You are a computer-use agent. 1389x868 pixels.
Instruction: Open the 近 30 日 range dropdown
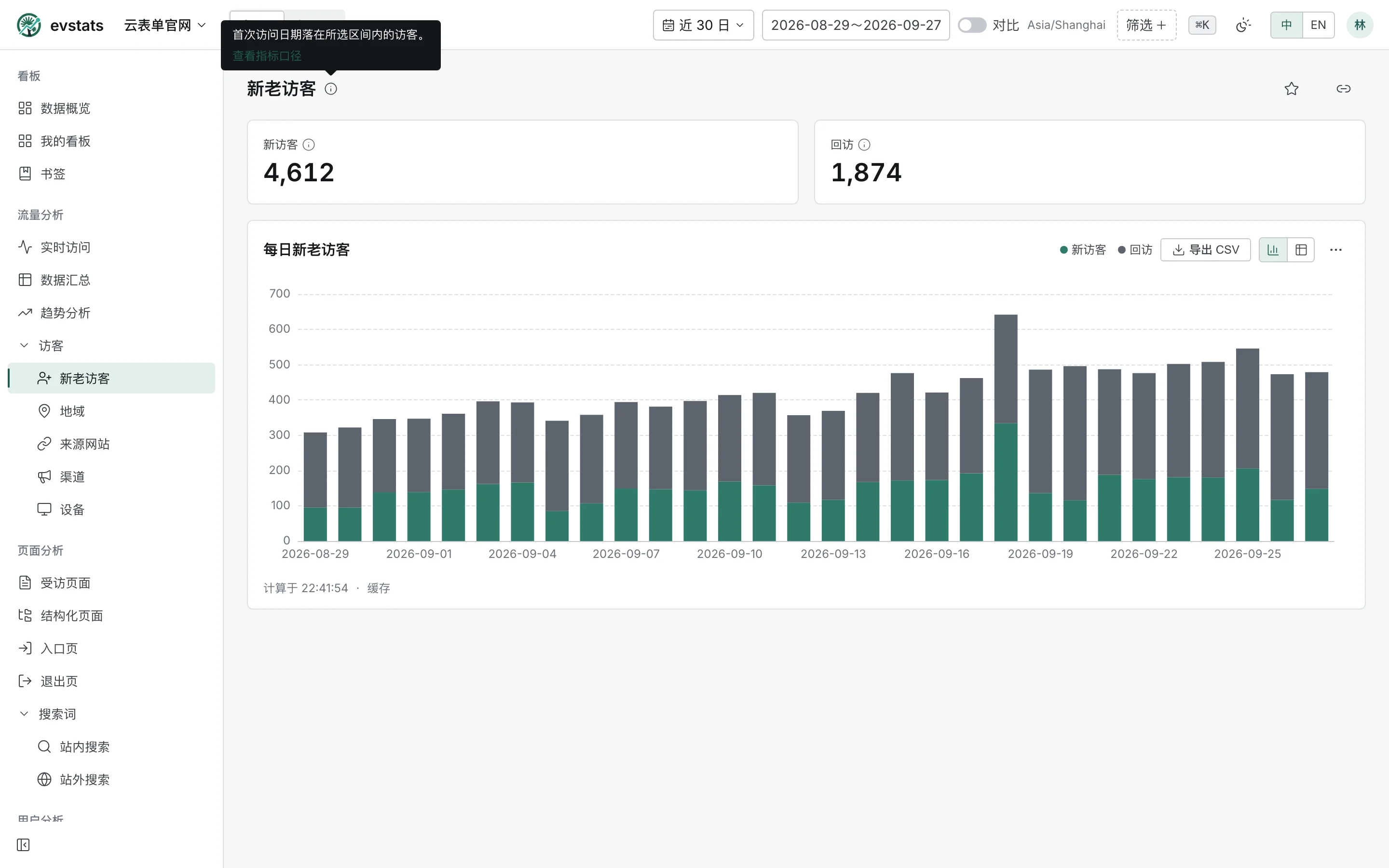(x=703, y=25)
